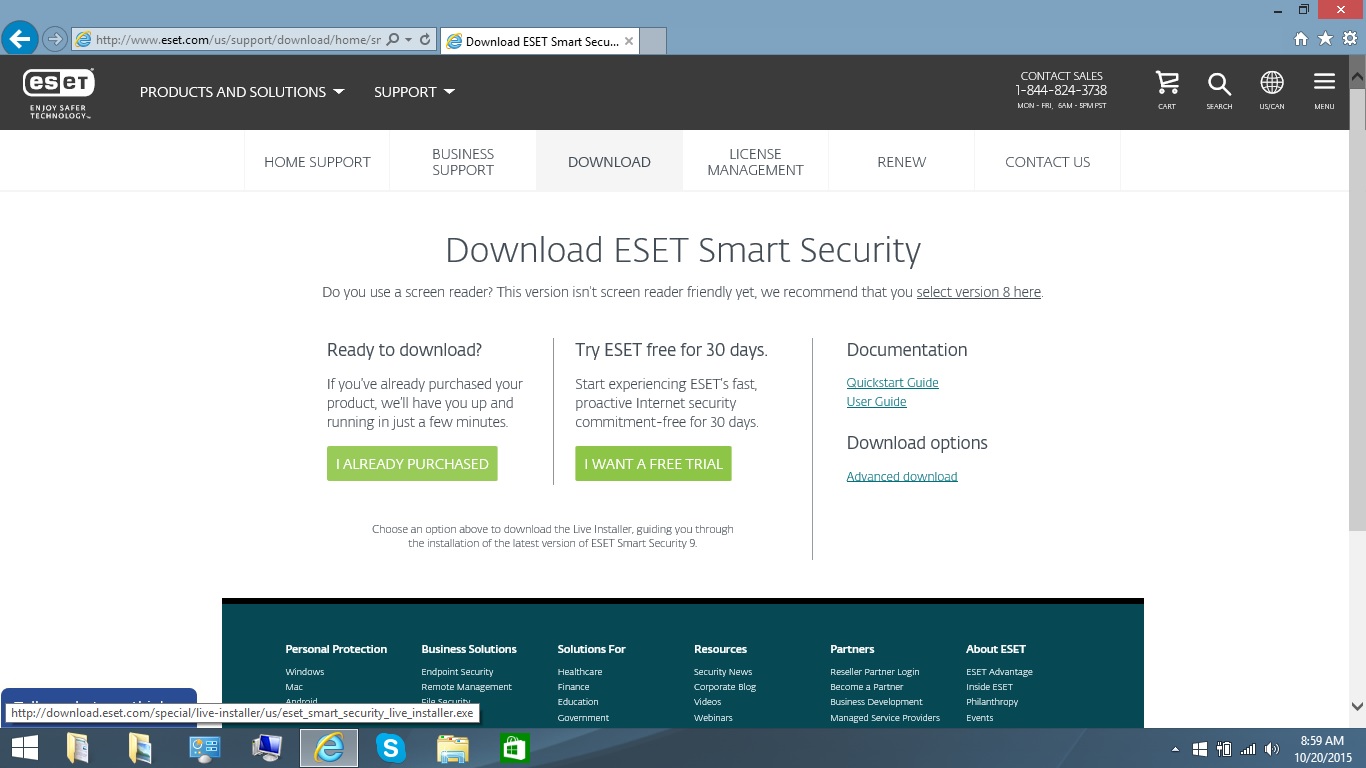Open the shopping Cart icon
Screen dimensions: 1366x768
[1167, 90]
